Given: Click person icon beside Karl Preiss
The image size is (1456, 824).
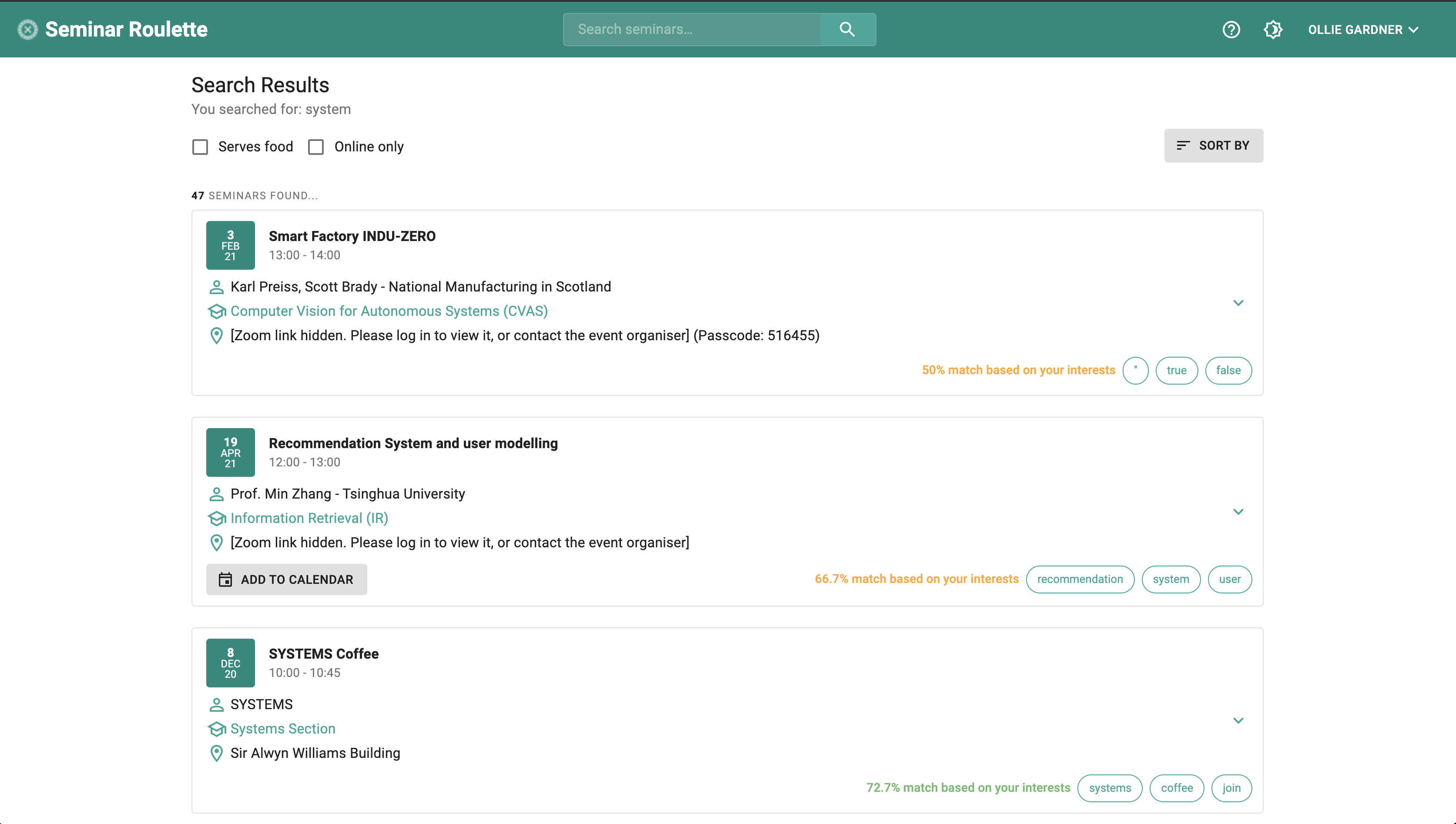Looking at the screenshot, I should click(216, 287).
